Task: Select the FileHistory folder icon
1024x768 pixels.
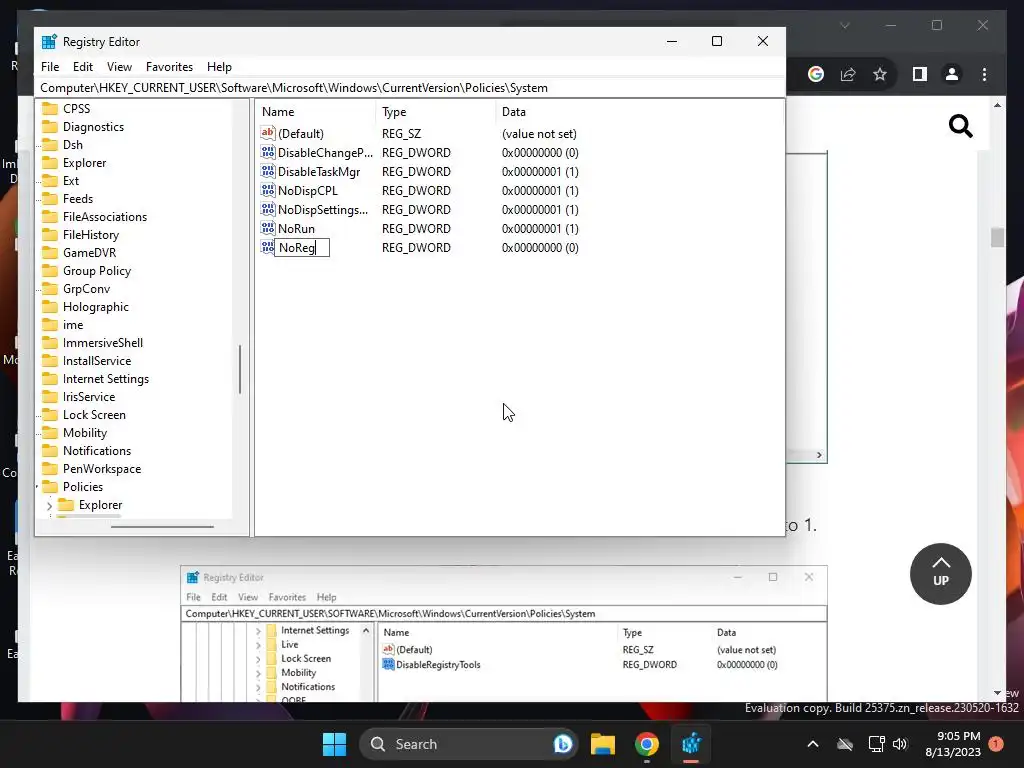Action: coord(50,234)
